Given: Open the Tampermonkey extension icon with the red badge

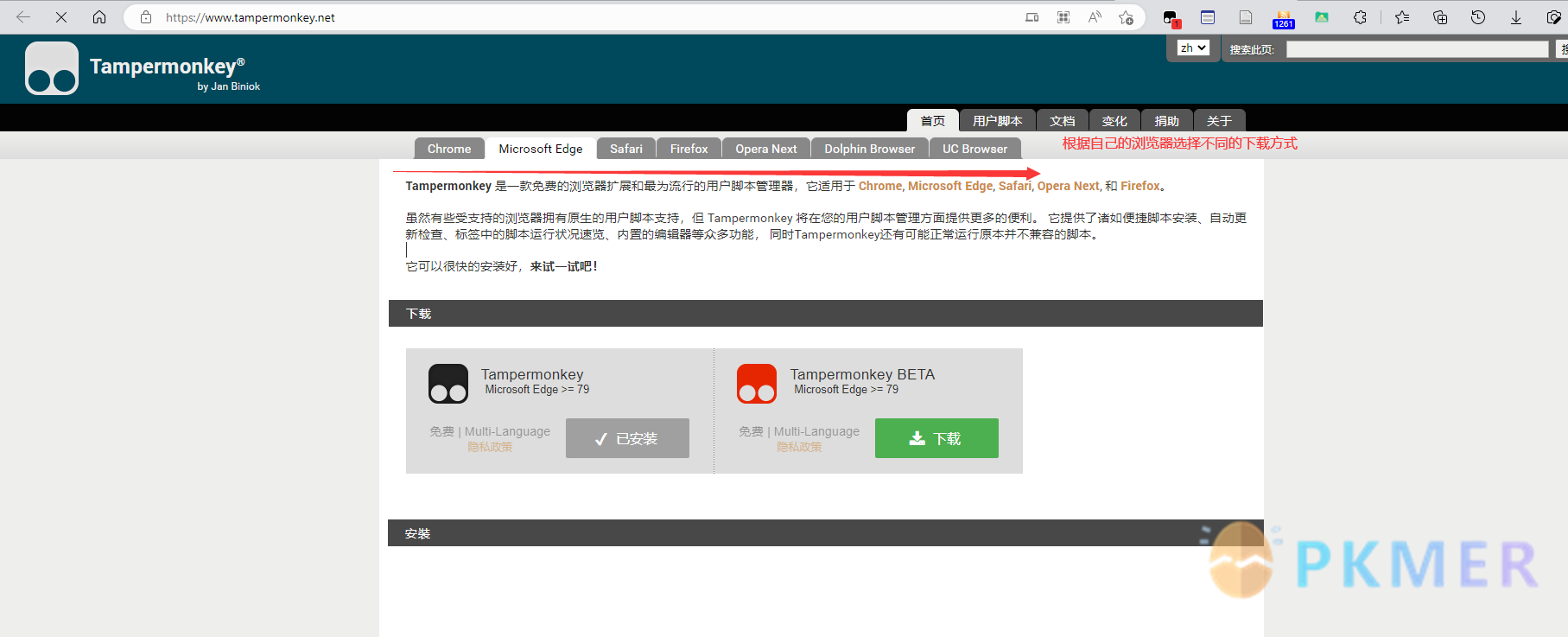Looking at the screenshot, I should click(1171, 18).
